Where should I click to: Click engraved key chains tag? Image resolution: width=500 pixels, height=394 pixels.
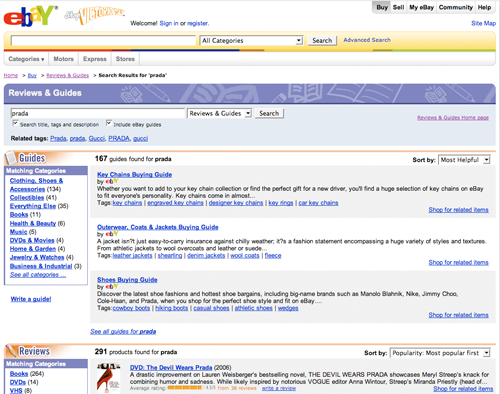(175, 203)
